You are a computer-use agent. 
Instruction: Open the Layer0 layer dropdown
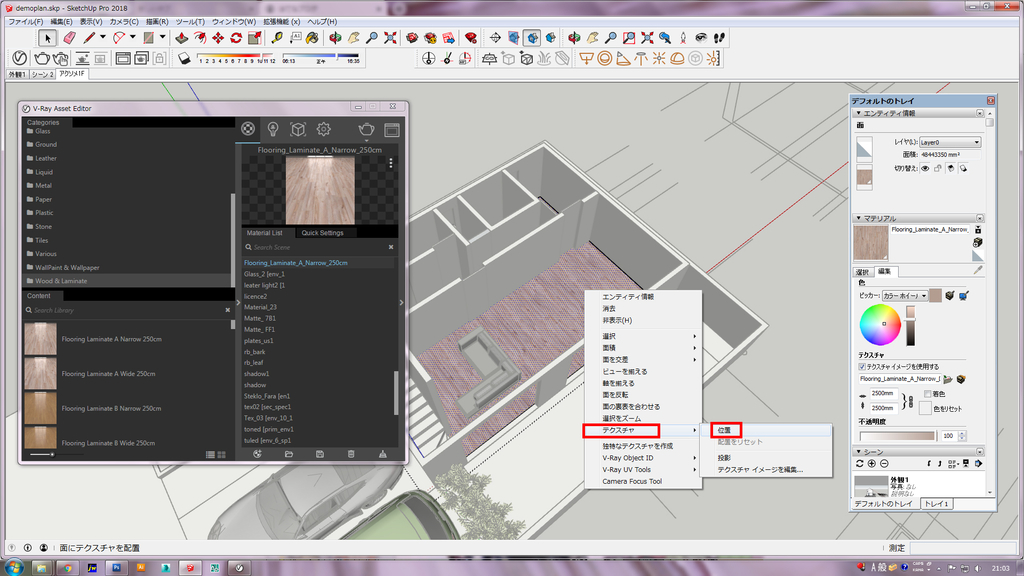[x=950, y=142]
